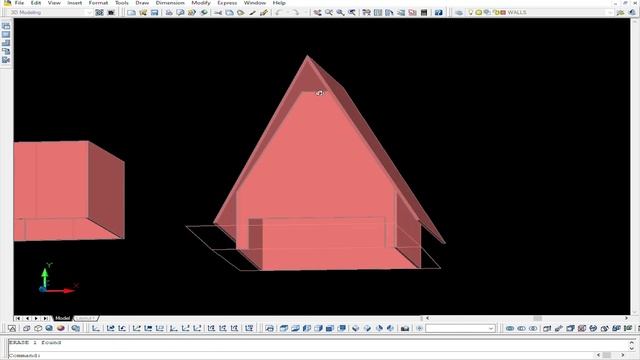The image size is (640, 360).
Task: Click the Union solids icon
Action: pyautogui.click(x=510, y=328)
